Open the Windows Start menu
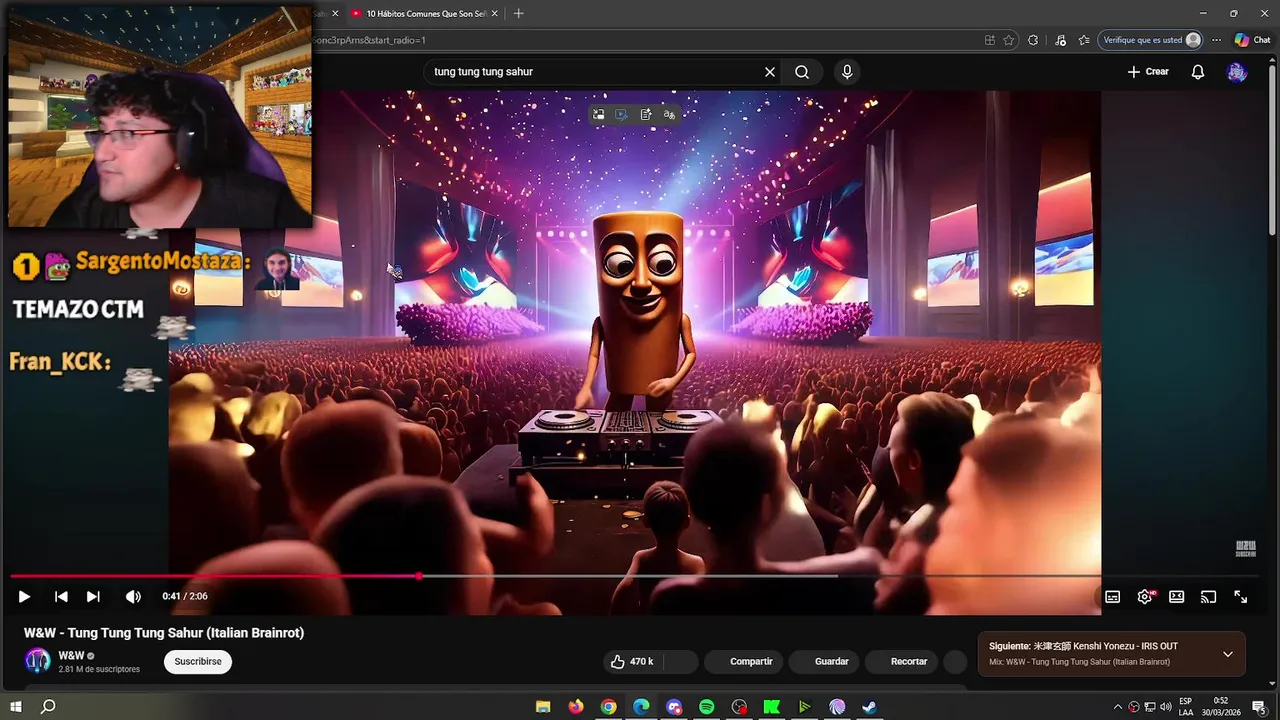This screenshot has height=720, width=1280. coord(16,707)
